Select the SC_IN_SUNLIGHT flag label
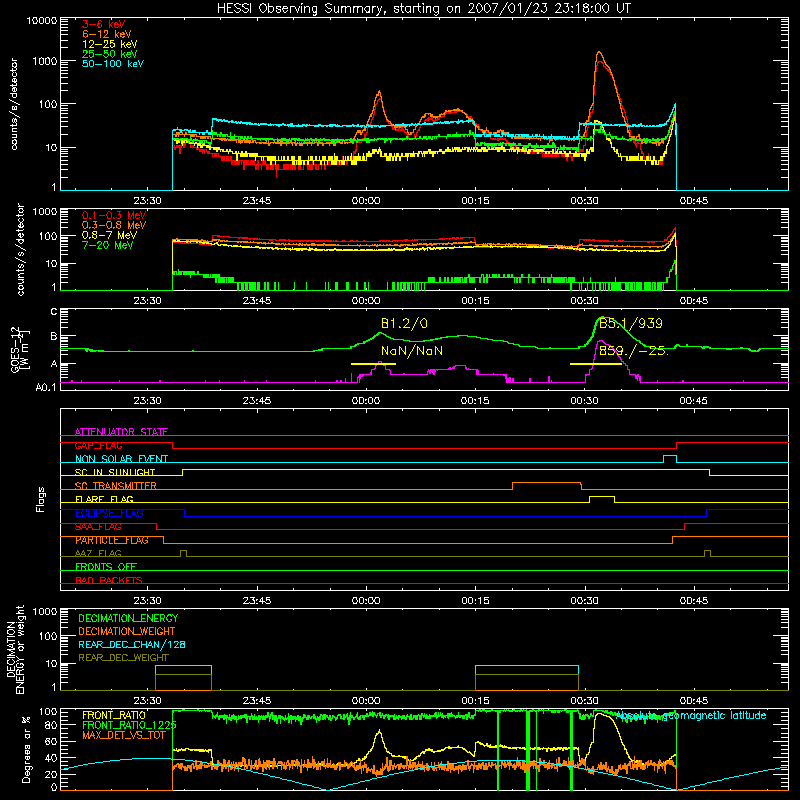800x800 pixels. click(115, 472)
